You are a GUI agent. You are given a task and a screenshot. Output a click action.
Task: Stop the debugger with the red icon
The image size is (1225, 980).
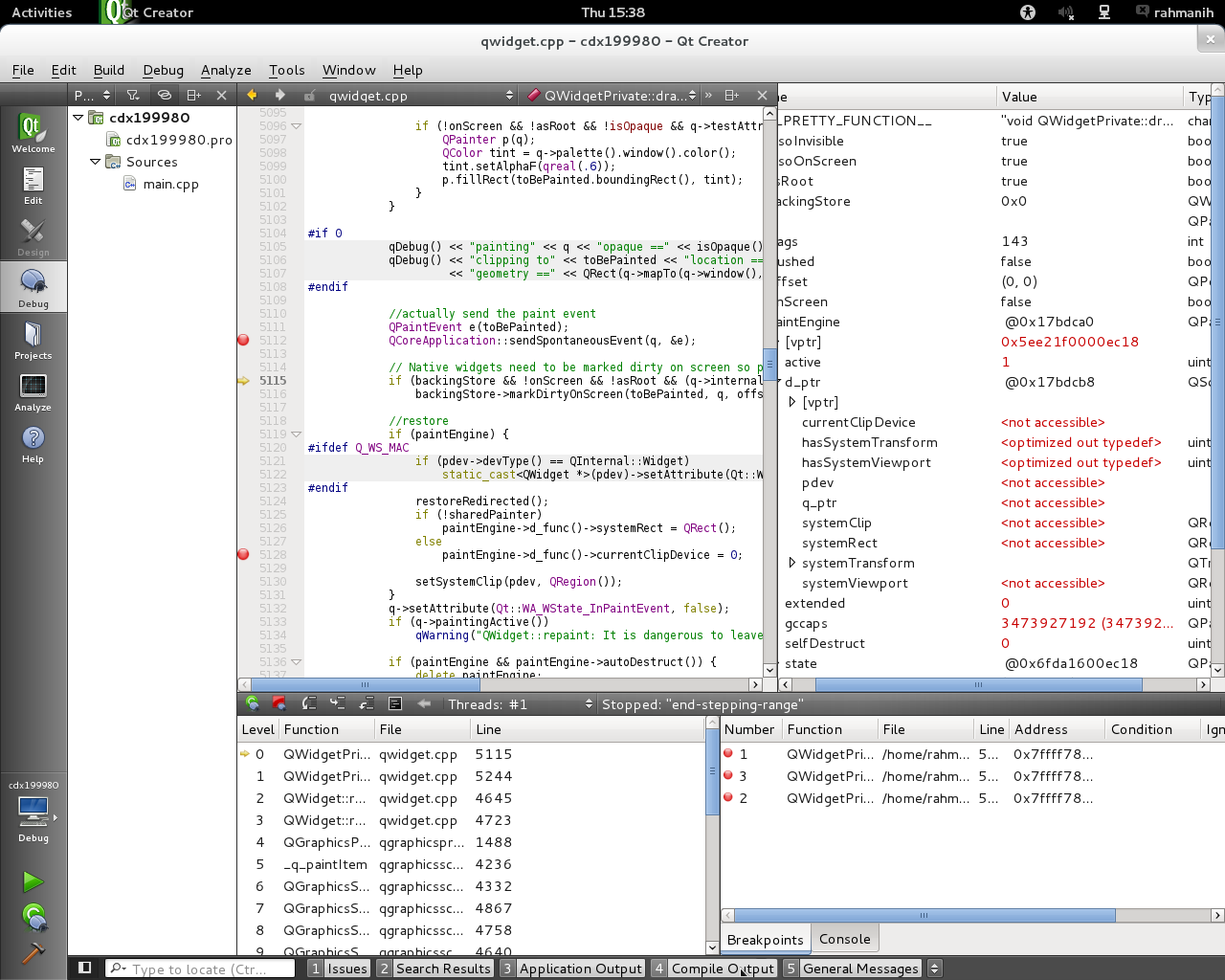click(x=279, y=703)
